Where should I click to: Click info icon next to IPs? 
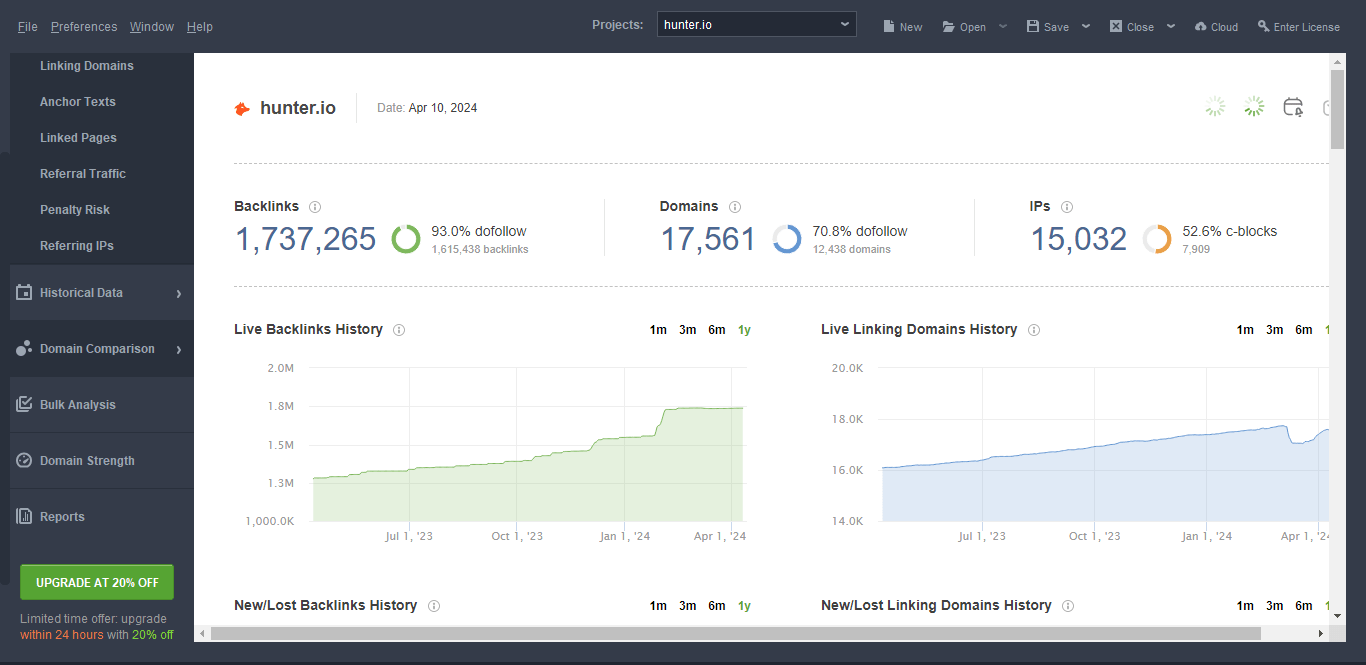coord(1067,207)
